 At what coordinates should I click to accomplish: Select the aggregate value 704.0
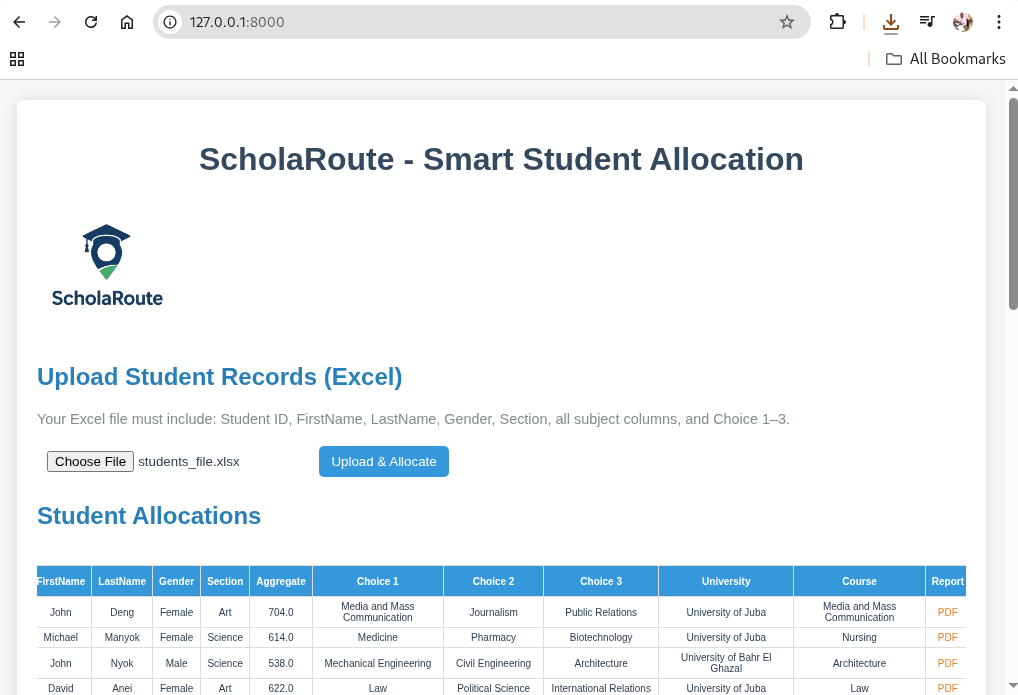click(x=280, y=612)
